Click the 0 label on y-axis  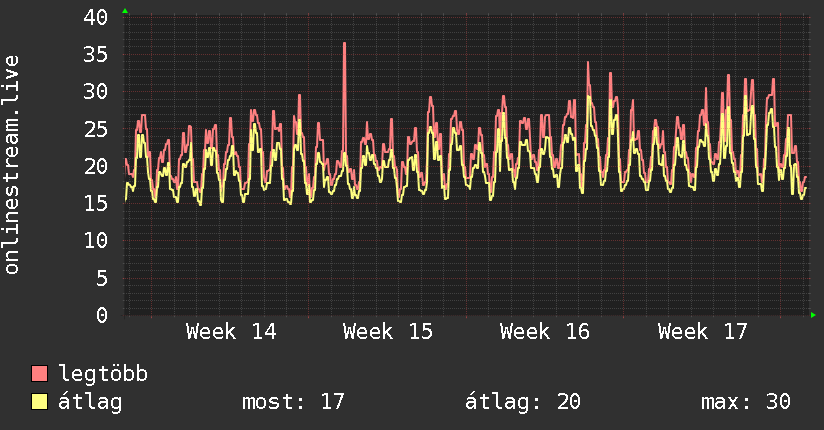click(102, 315)
